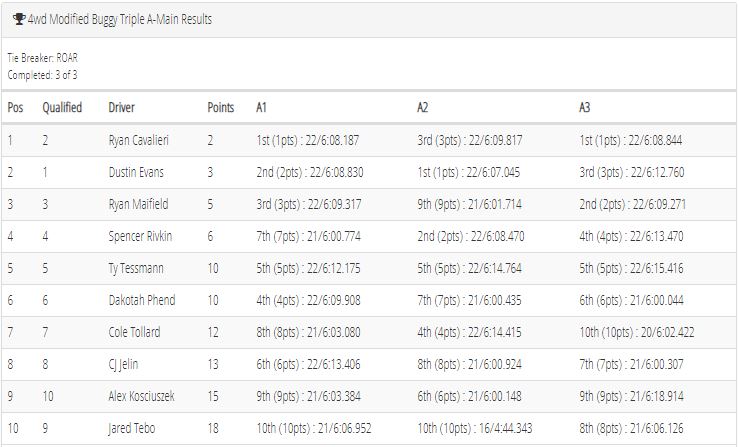
Task: Click the Driver column header
Action: coord(122,108)
